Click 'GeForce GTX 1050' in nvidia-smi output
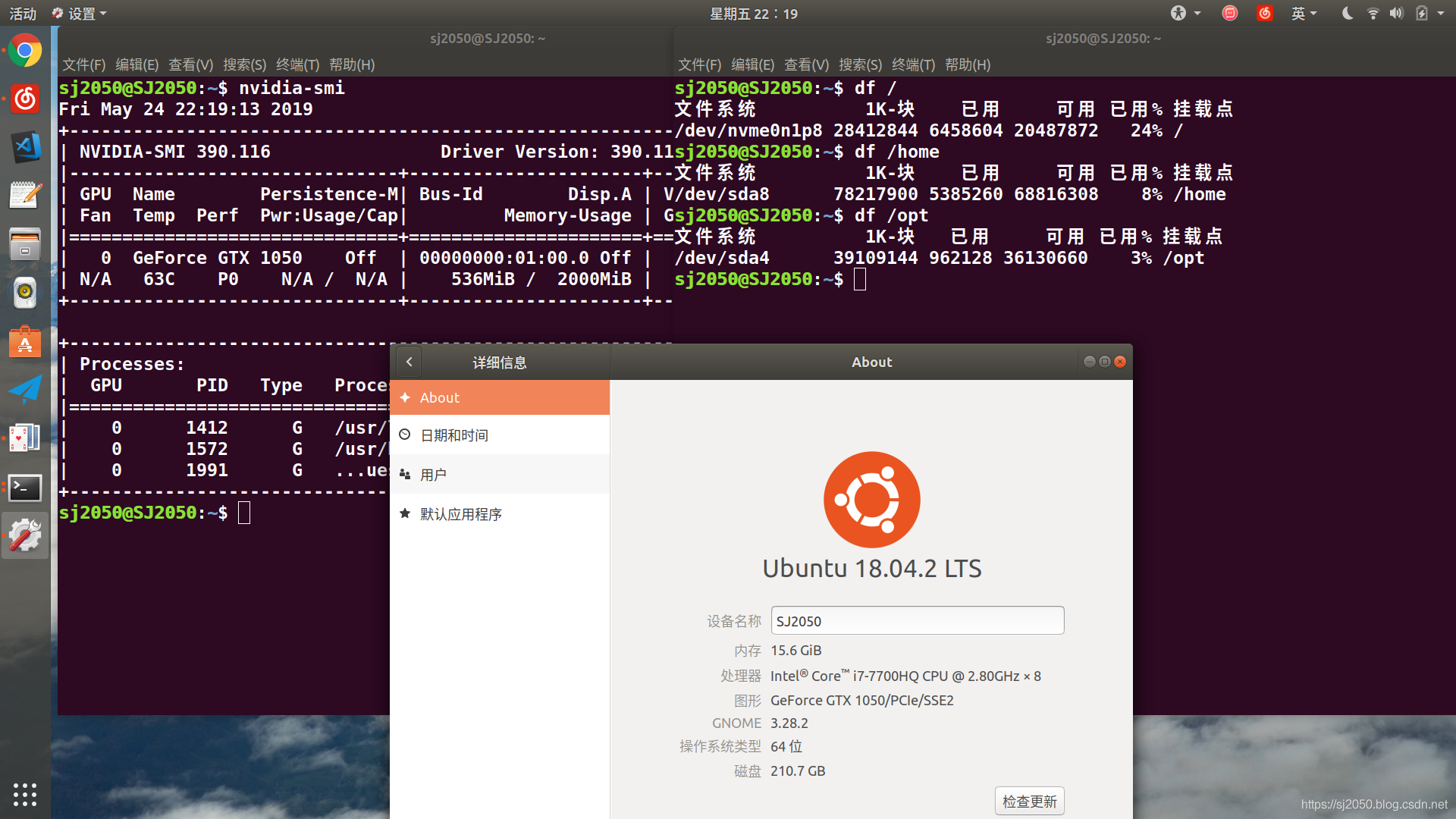The width and height of the screenshot is (1456, 819). [x=218, y=258]
